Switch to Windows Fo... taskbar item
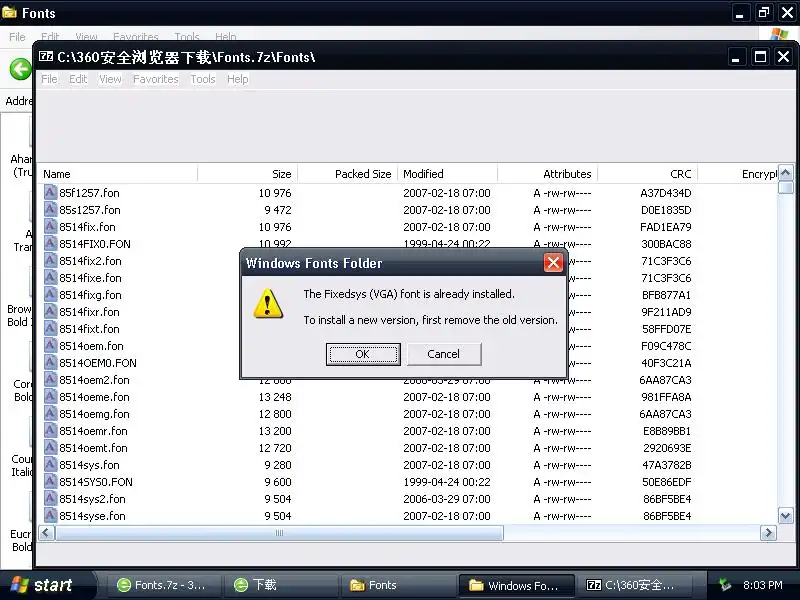The width and height of the screenshot is (800, 600). pos(517,585)
